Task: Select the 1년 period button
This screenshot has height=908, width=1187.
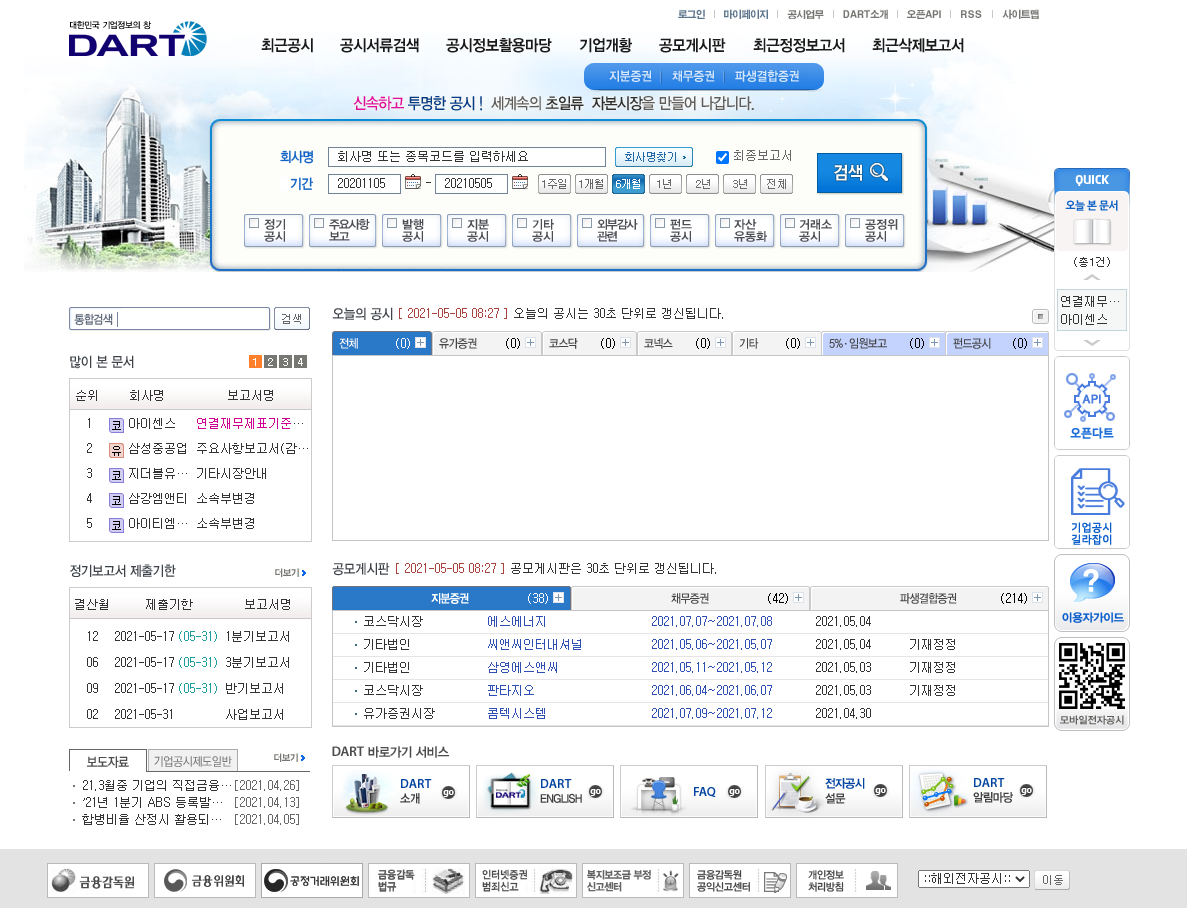Action: coord(664,184)
